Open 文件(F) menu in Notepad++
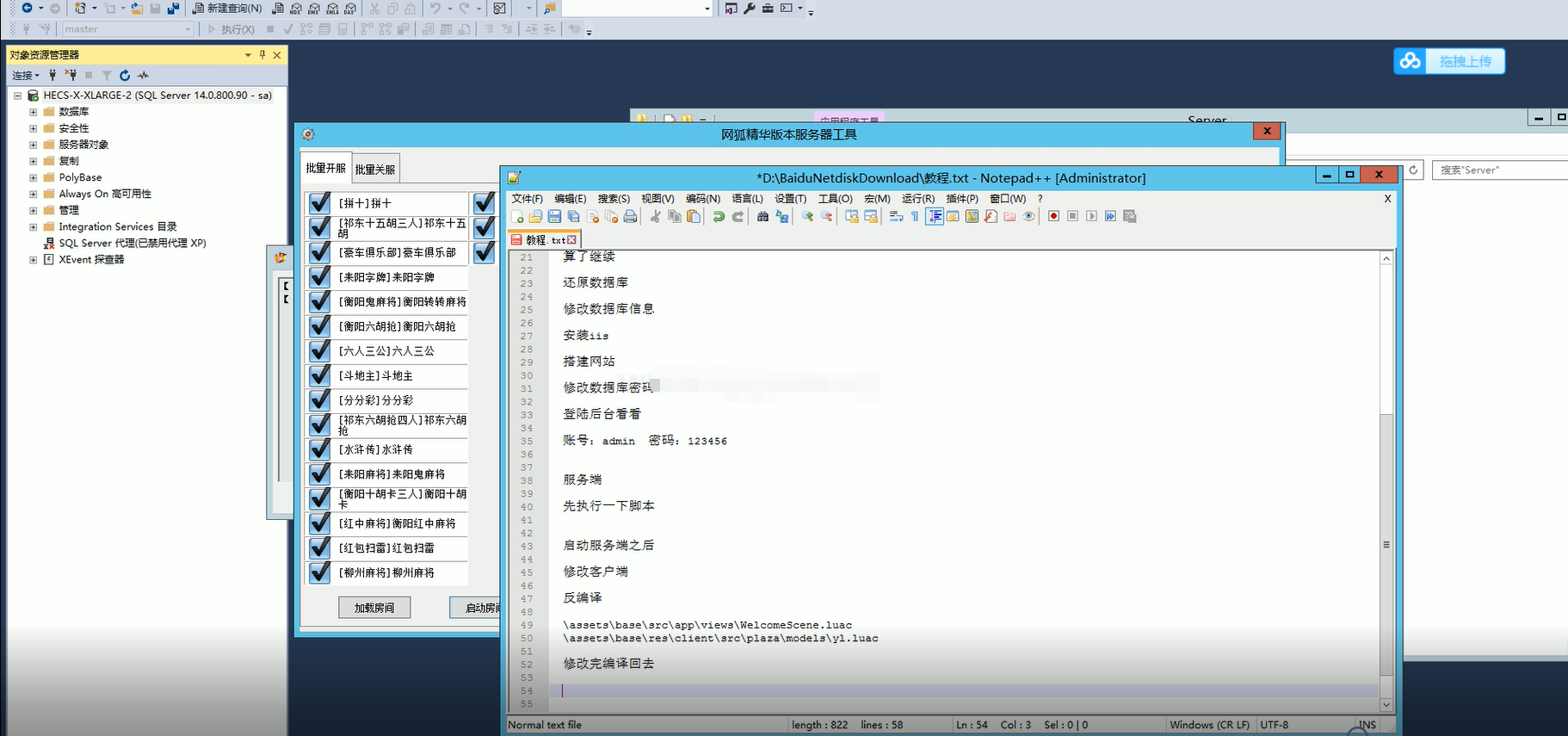 [528, 199]
